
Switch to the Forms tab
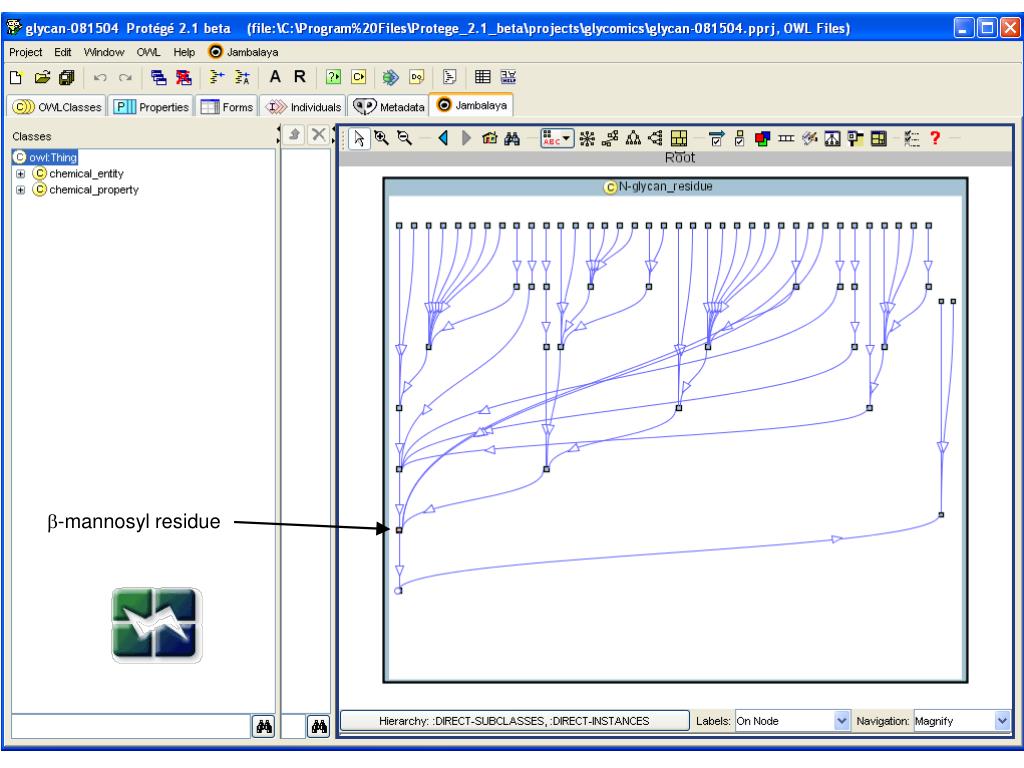coord(227,106)
